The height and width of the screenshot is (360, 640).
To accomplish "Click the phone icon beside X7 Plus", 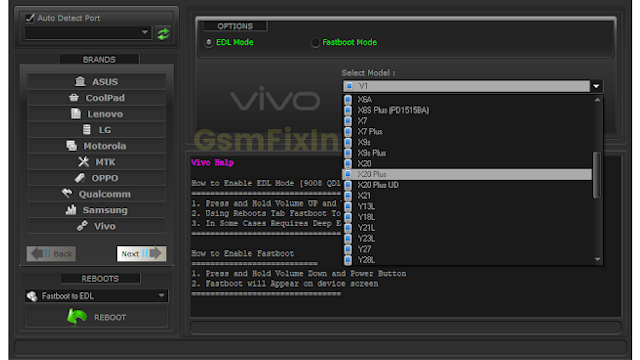I will click(348, 131).
